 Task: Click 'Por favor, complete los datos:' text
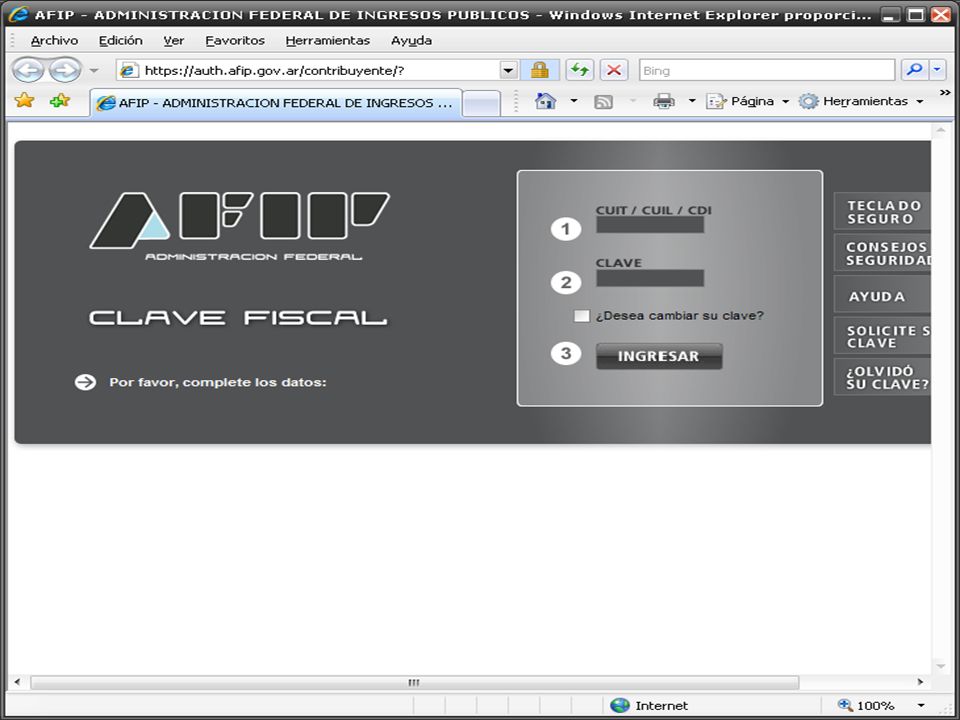[218, 382]
